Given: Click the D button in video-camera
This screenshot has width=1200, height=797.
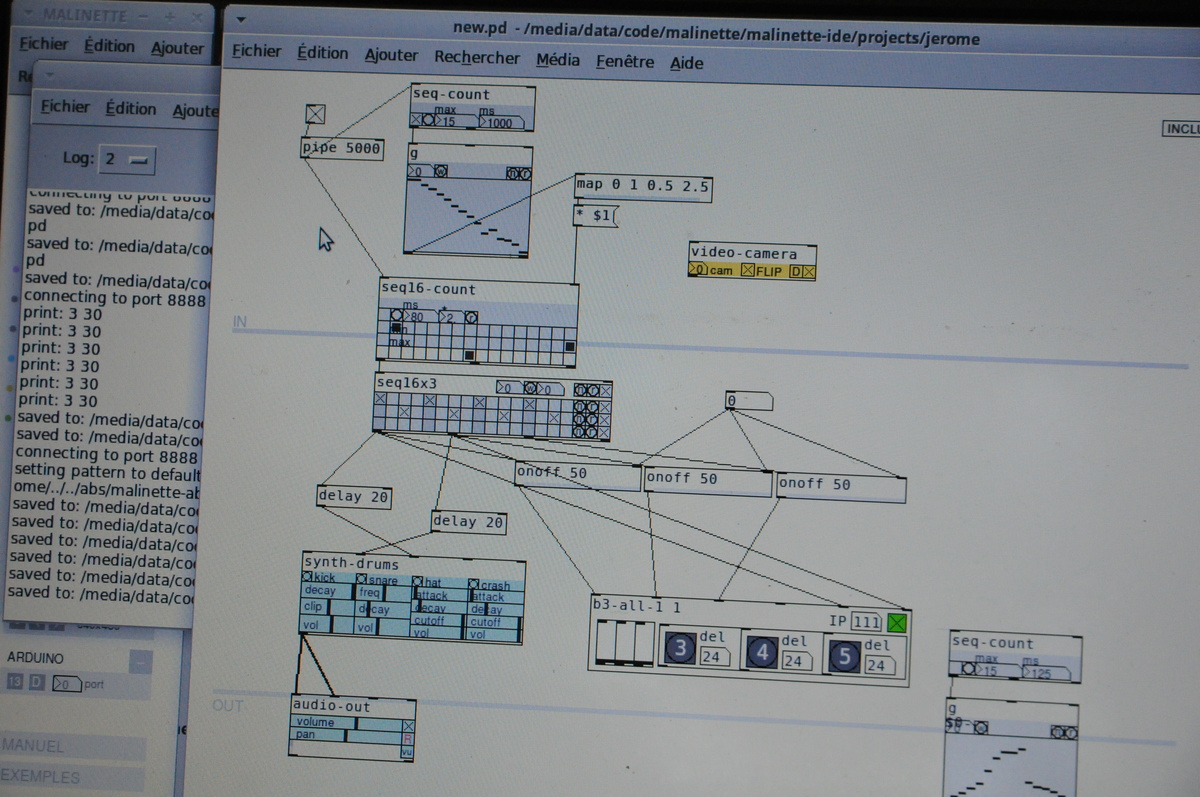Looking at the screenshot, I should click(796, 271).
